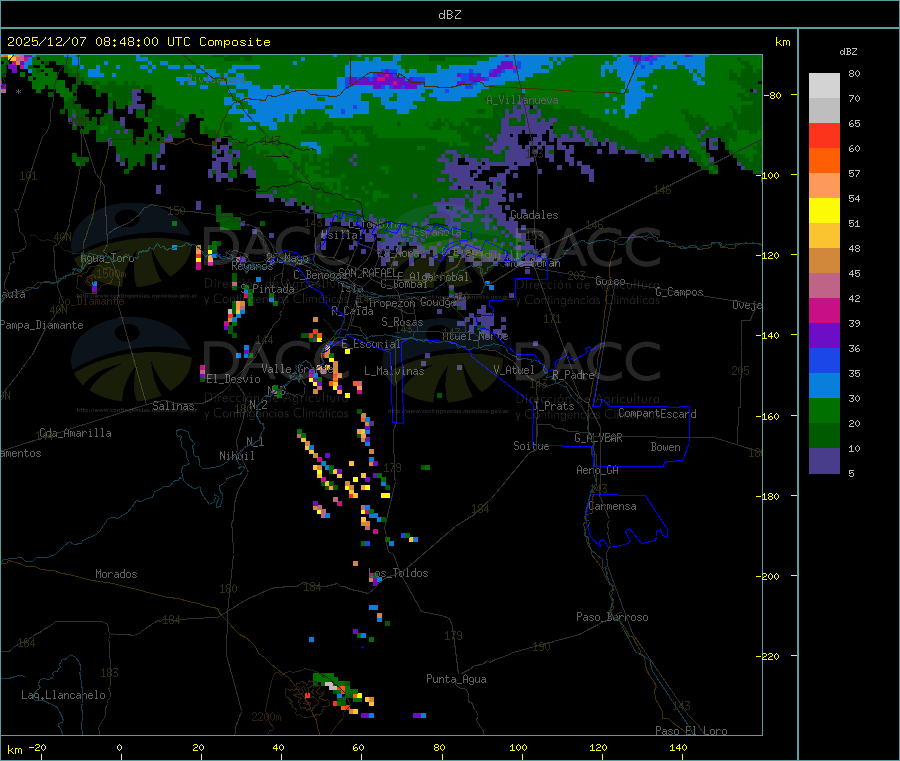Click the CompantEscard map label
The image size is (900, 761).
click(x=658, y=414)
